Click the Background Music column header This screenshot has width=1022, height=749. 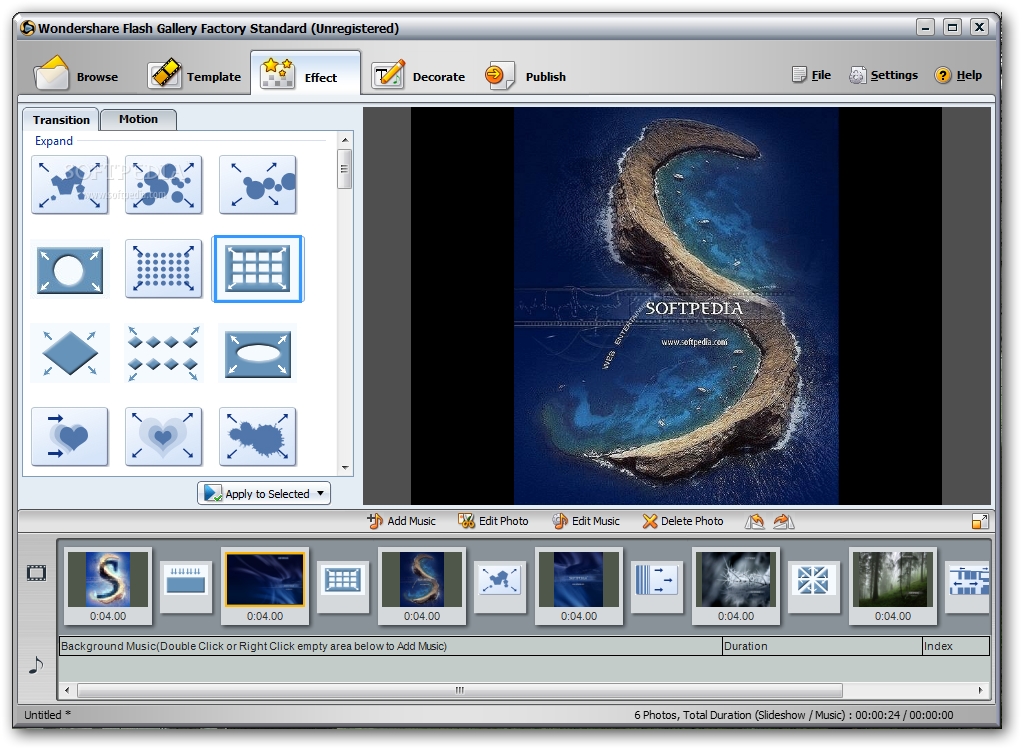[x=390, y=646]
